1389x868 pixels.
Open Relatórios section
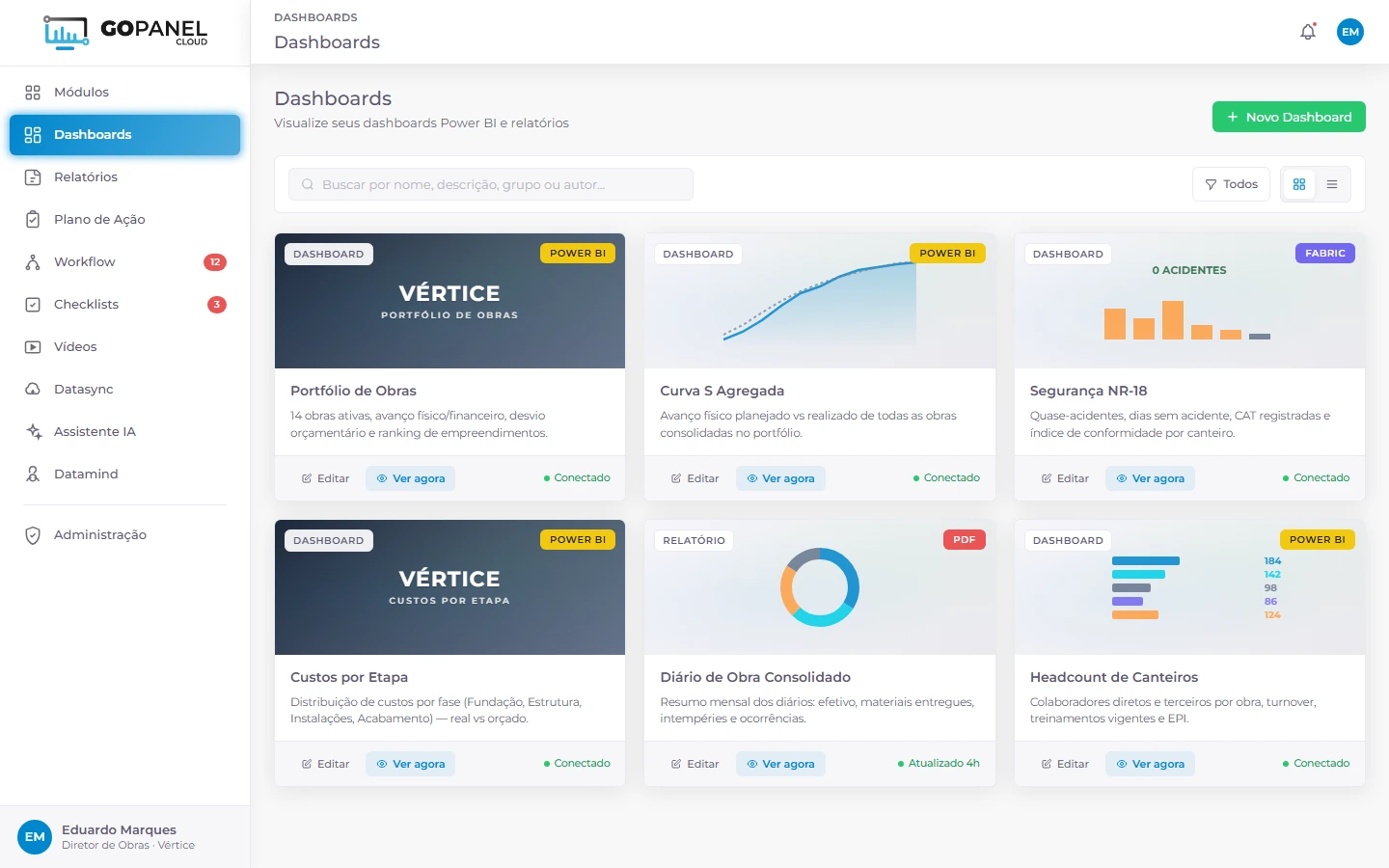click(x=124, y=177)
